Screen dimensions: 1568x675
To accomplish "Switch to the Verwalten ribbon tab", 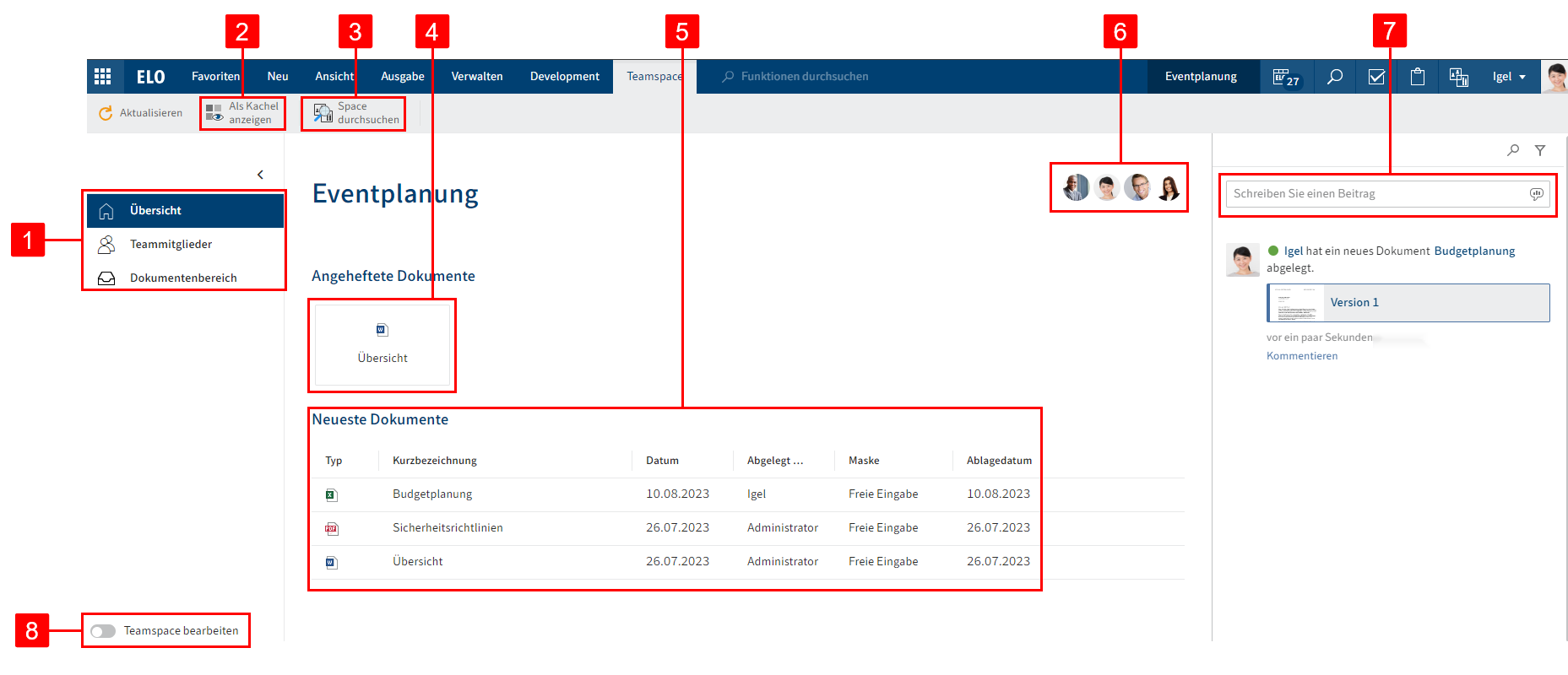I will tap(476, 77).
